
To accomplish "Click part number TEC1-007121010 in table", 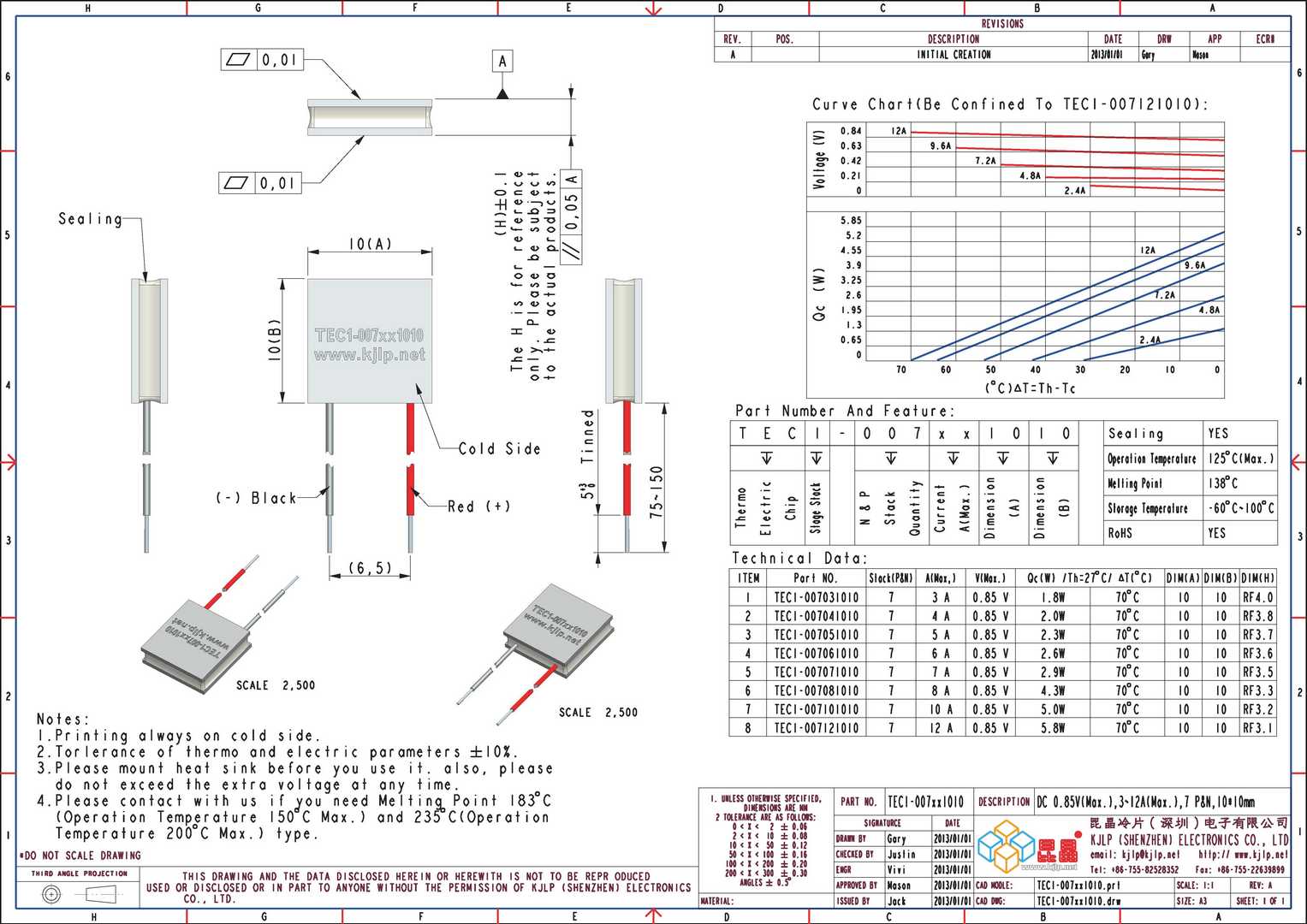I will pyautogui.click(x=816, y=728).
